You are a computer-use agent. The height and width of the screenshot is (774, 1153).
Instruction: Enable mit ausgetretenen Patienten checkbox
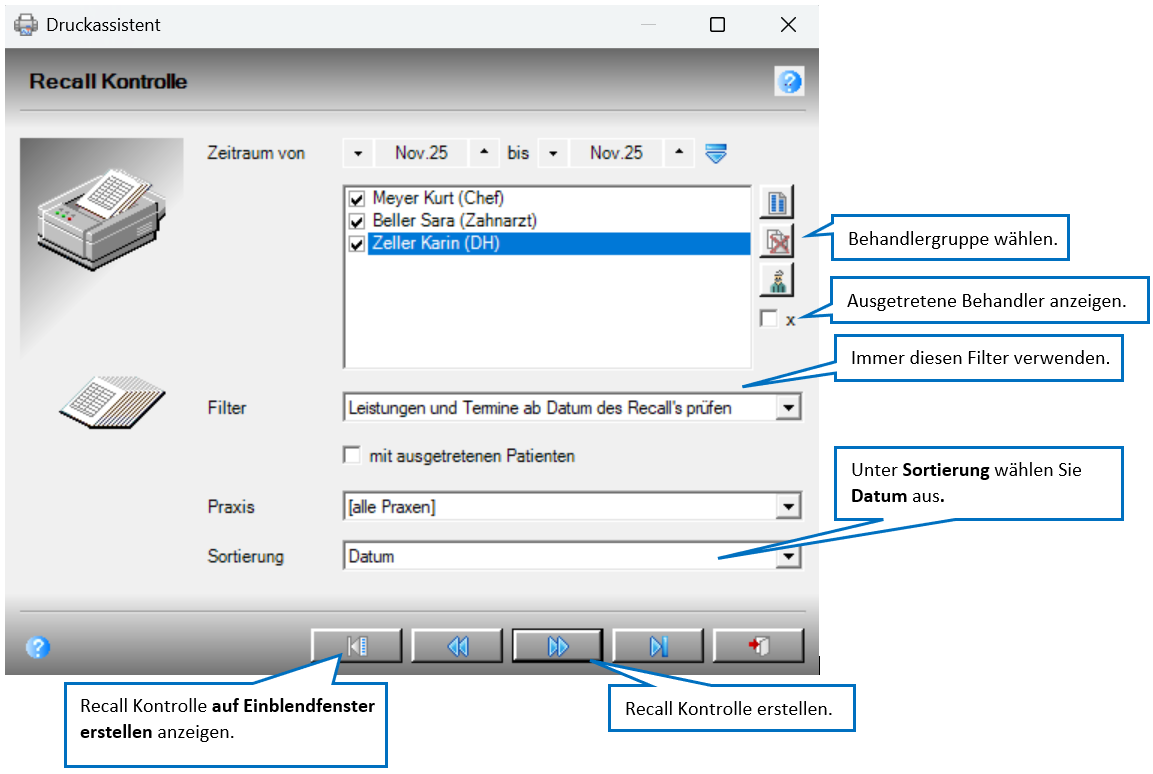point(352,456)
